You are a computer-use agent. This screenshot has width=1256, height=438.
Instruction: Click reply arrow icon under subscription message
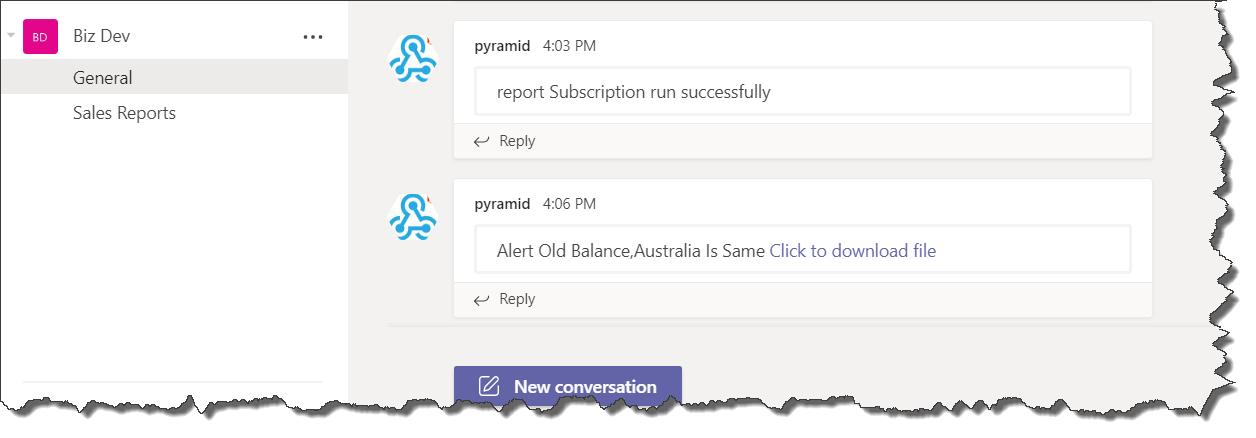pyautogui.click(x=481, y=142)
